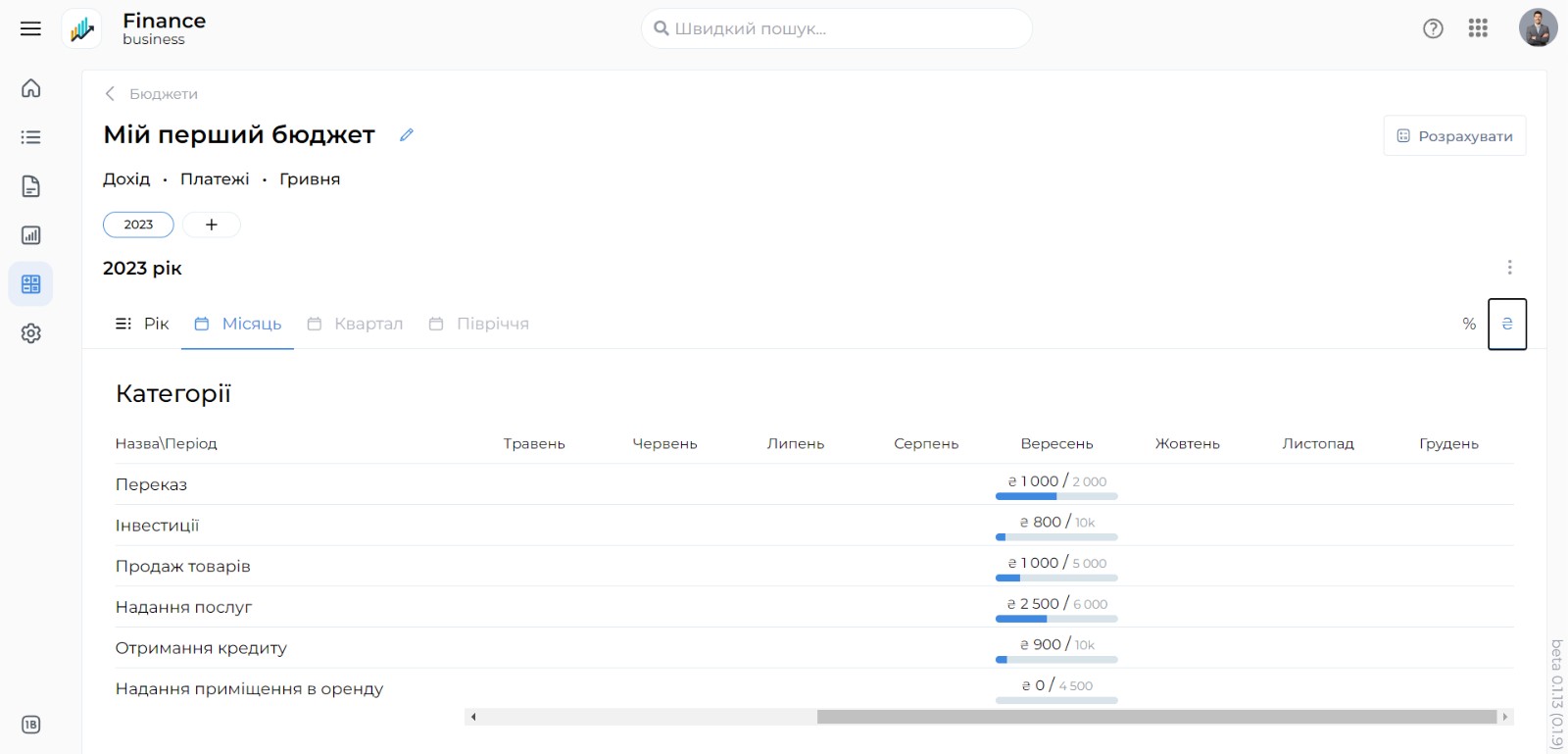Open the hamburger navigation menu
This screenshot has height=754, width=1568.
click(30, 28)
